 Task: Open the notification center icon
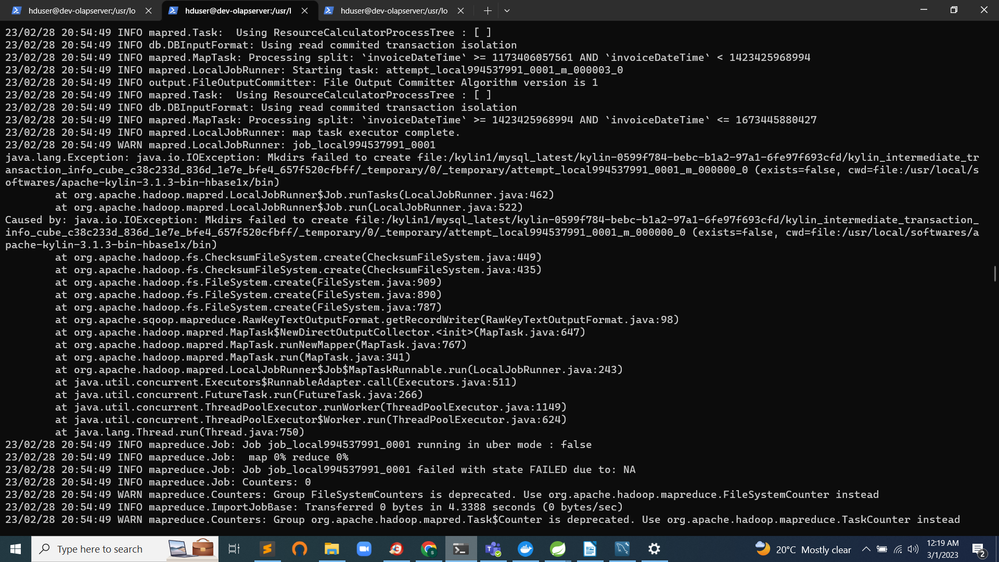point(980,549)
